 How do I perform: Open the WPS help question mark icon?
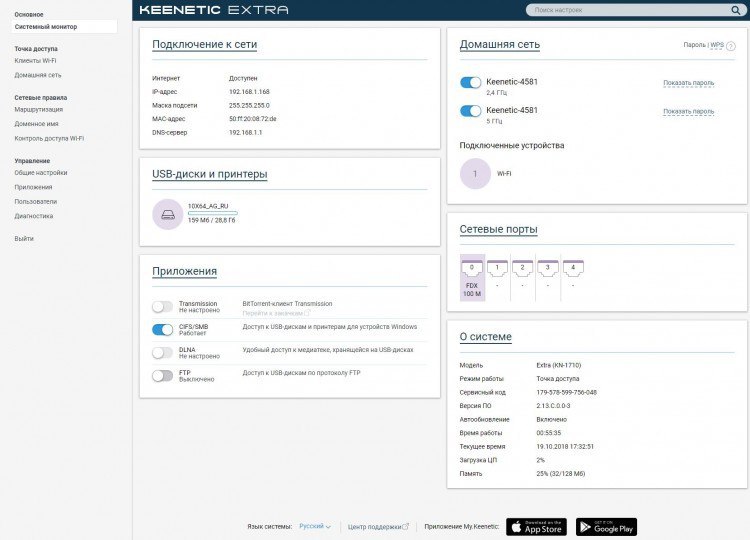click(x=731, y=46)
